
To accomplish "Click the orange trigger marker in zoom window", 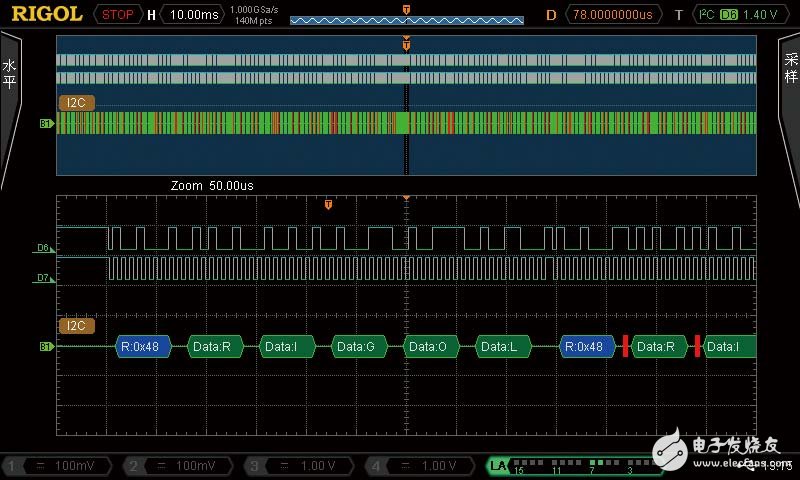I will 328,205.
